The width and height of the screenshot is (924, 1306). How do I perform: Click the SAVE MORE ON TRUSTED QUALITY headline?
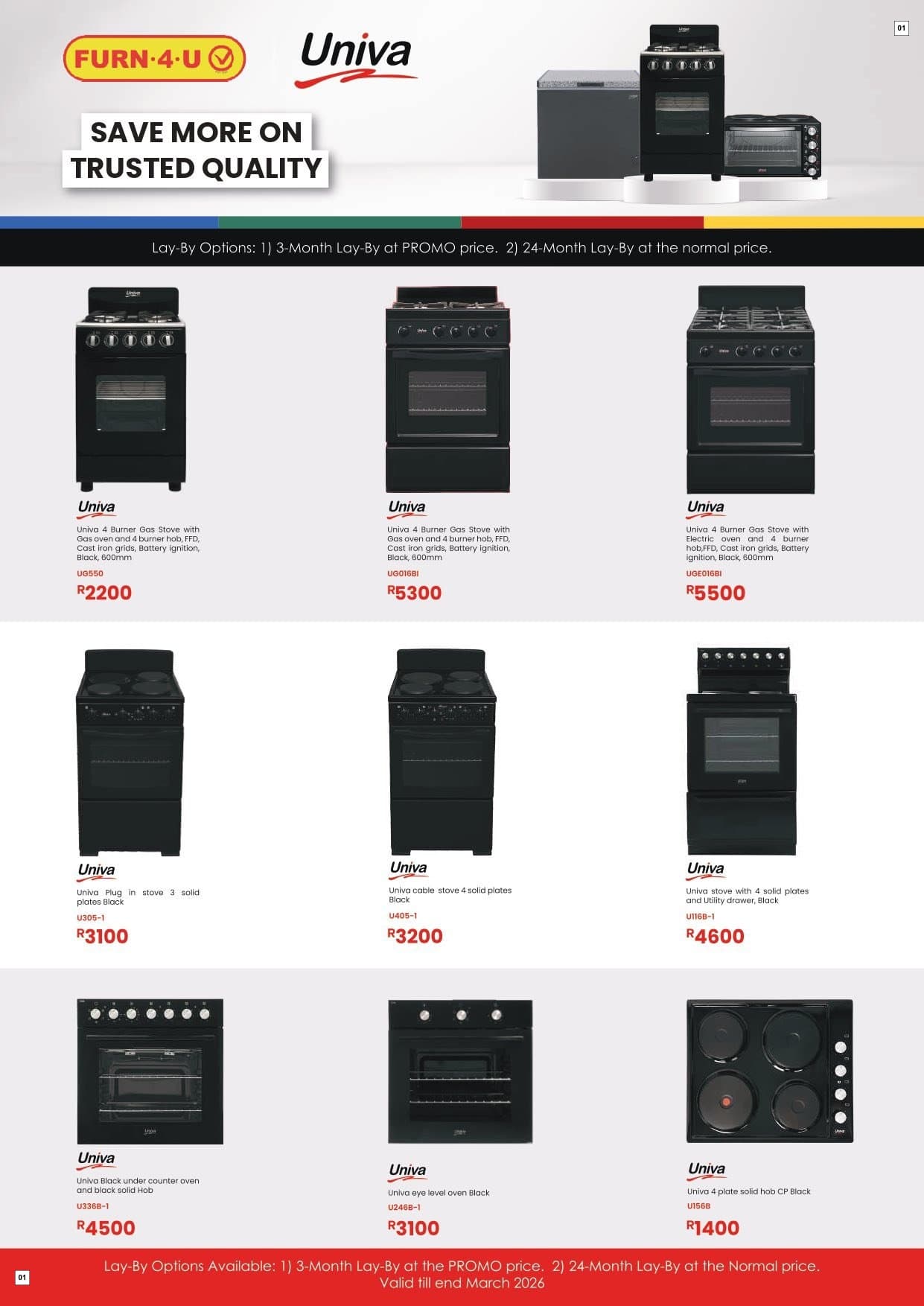[x=196, y=150]
